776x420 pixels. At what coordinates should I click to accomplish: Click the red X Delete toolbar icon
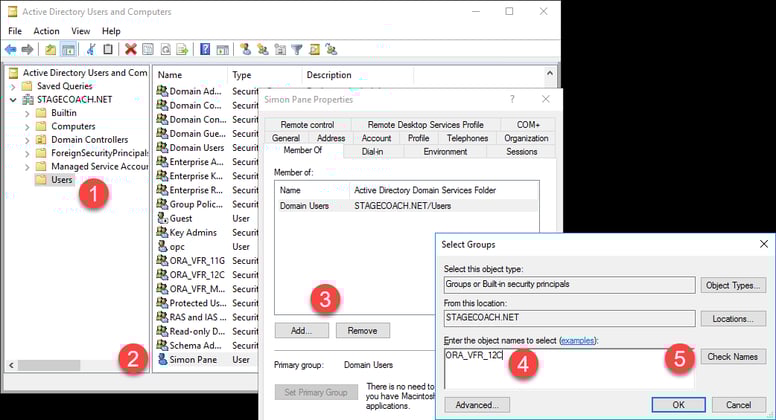tap(130, 49)
